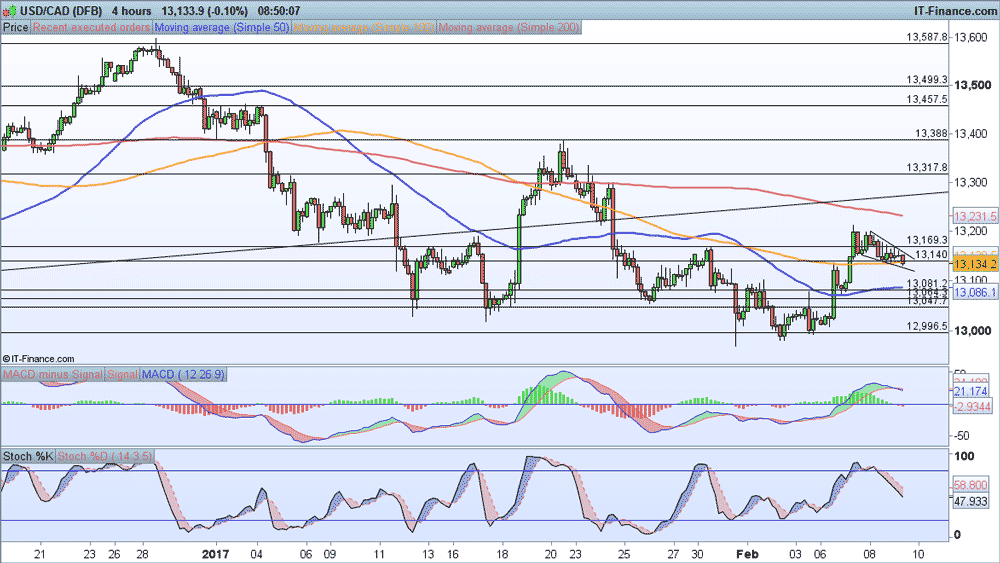
Task: Click the Feb month marker on date axis
Action: (747, 554)
